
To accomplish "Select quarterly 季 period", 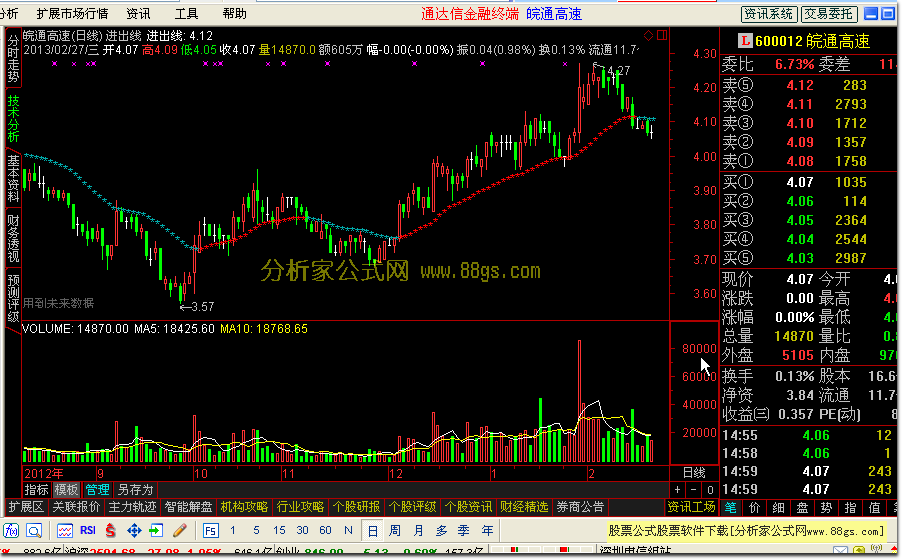I will pos(464,530).
